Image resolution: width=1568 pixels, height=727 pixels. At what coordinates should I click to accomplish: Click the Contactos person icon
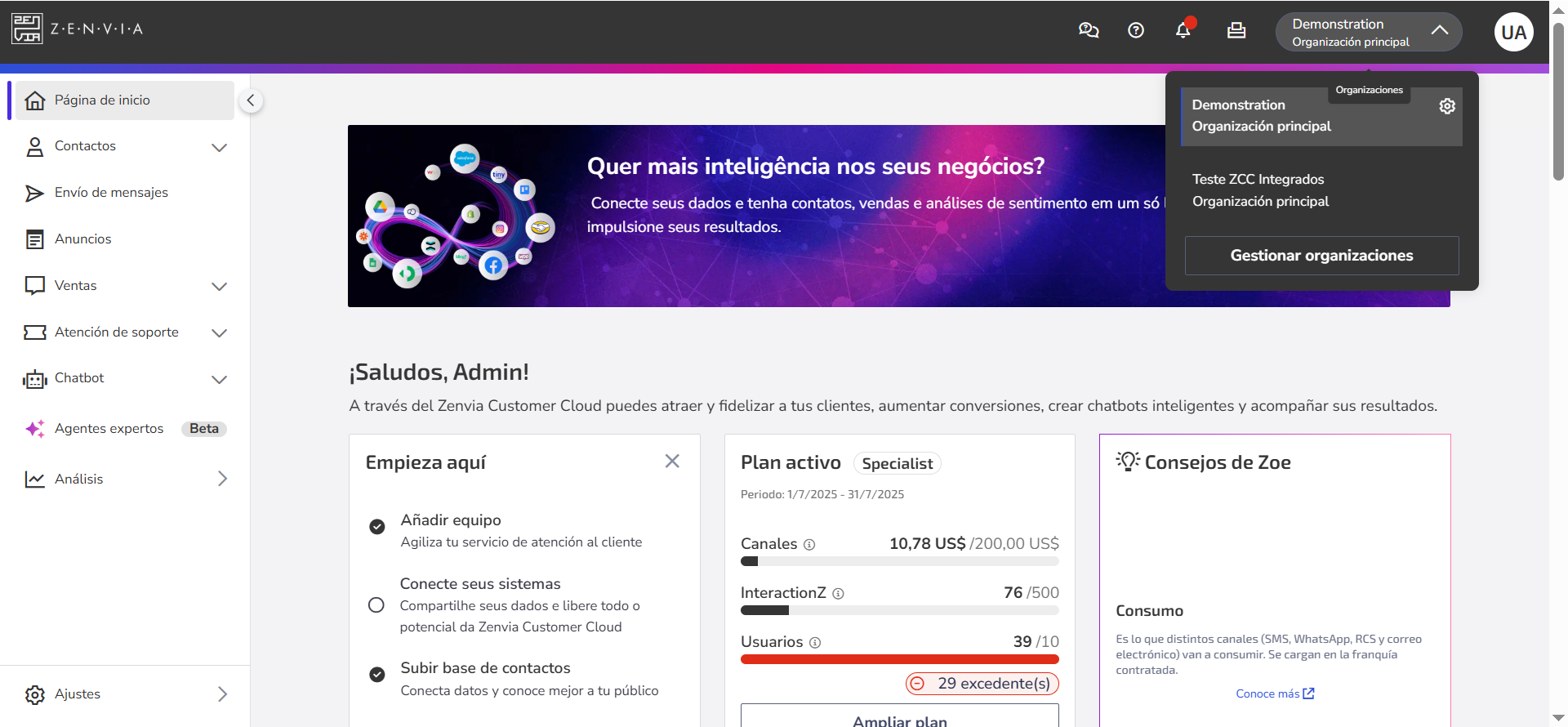pyautogui.click(x=35, y=147)
